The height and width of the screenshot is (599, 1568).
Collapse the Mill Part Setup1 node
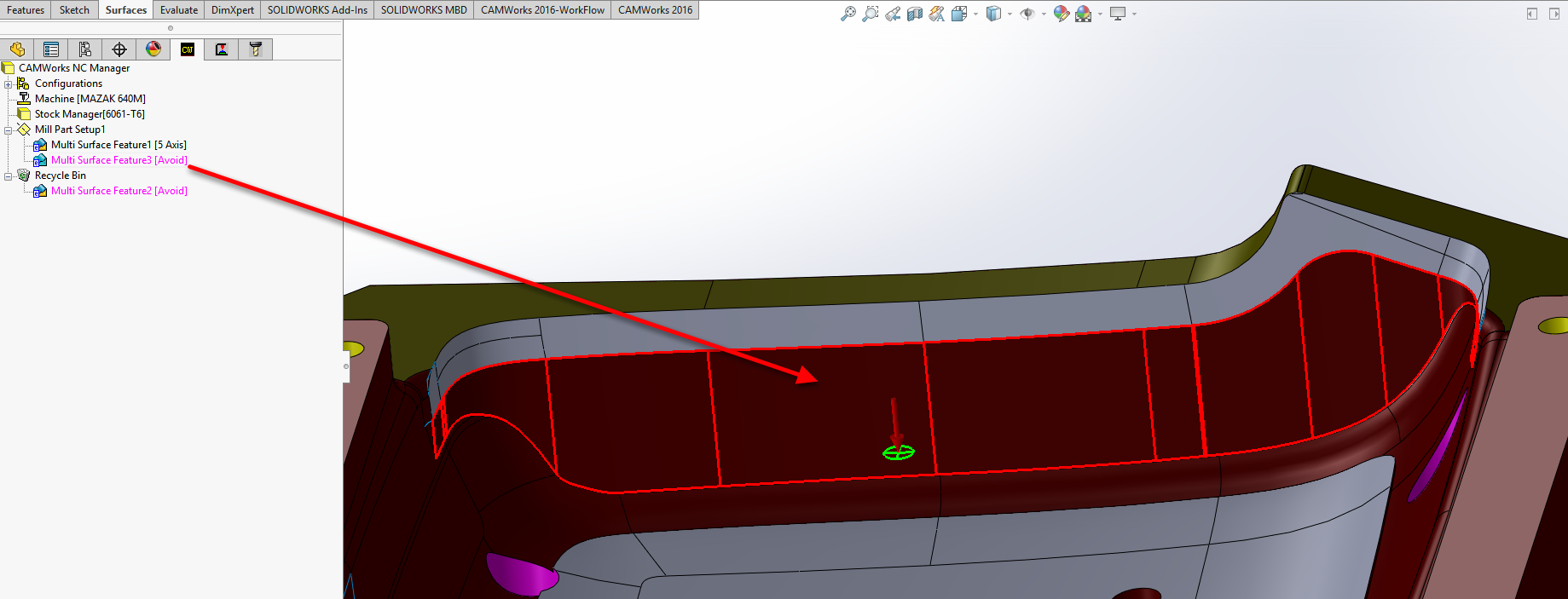(x=9, y=130)
